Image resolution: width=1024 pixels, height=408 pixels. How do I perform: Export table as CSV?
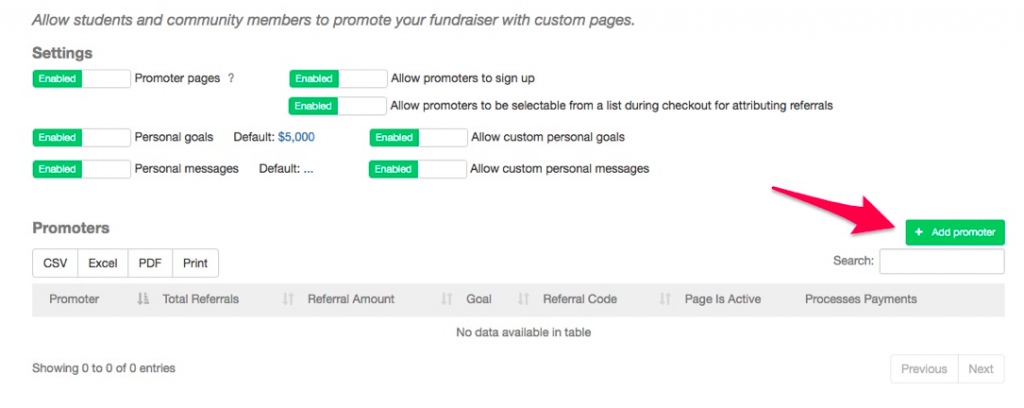pyautogui.click(x=56, y=263)
